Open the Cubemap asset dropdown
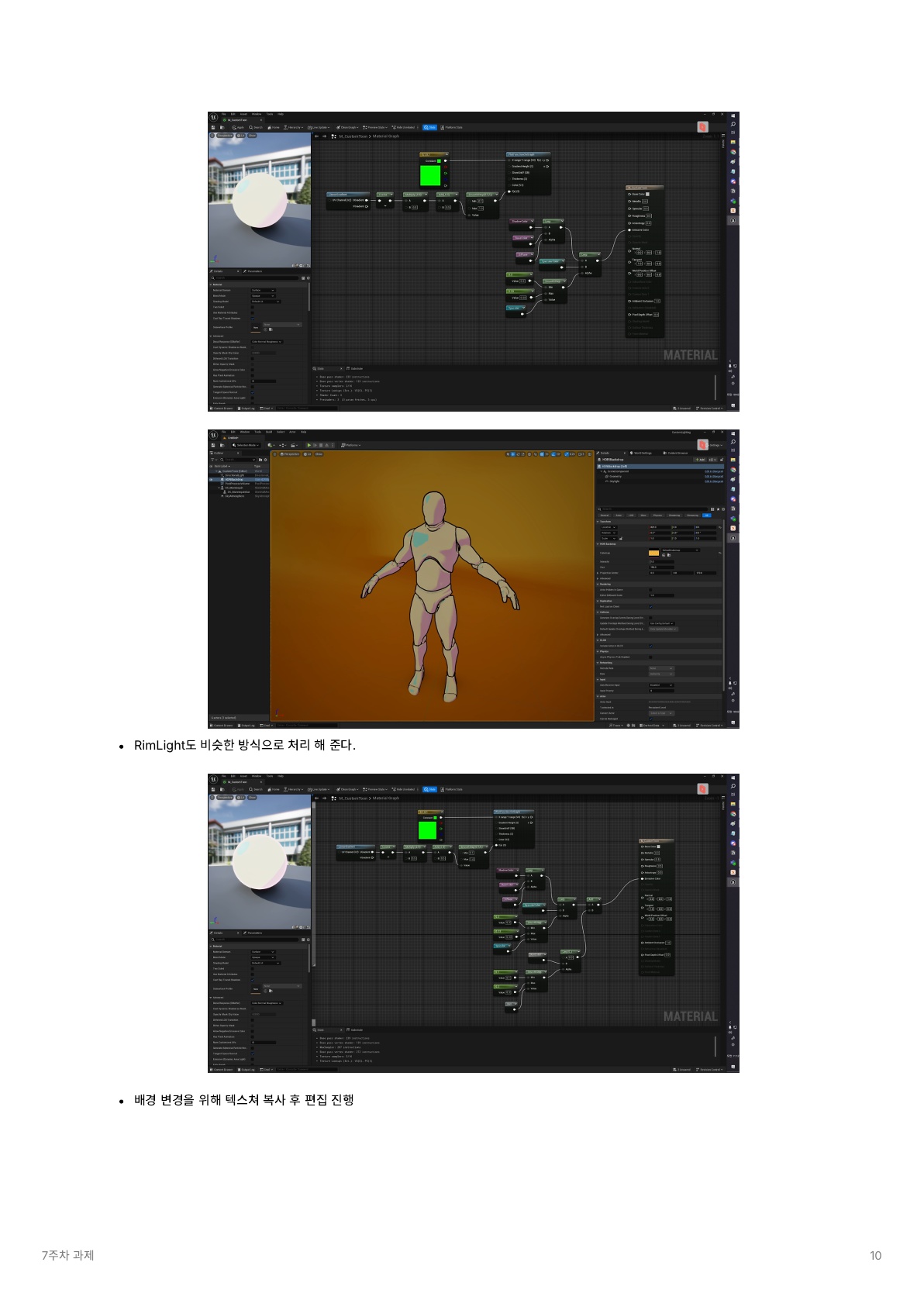924x1307 pixels. (x=681, y=550)
